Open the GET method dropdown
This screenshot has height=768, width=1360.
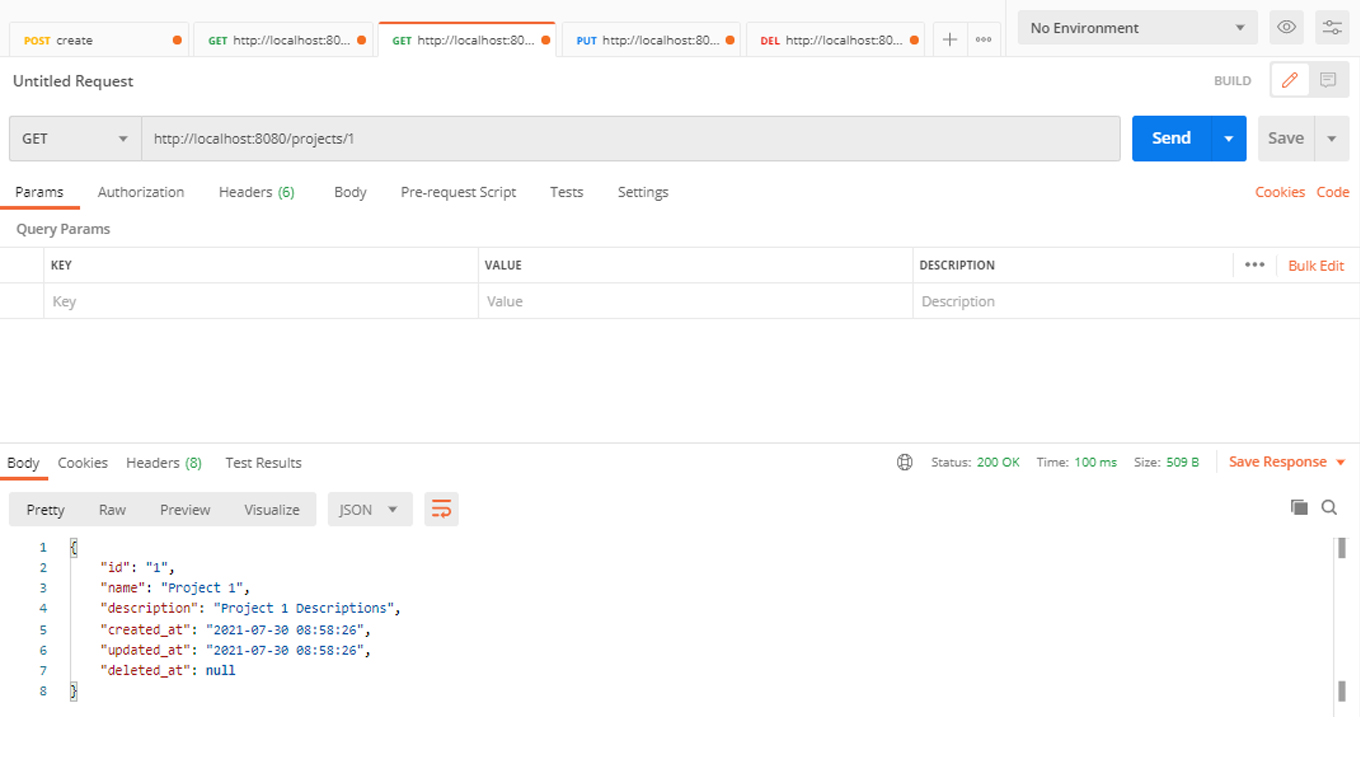tap(74, 138)
